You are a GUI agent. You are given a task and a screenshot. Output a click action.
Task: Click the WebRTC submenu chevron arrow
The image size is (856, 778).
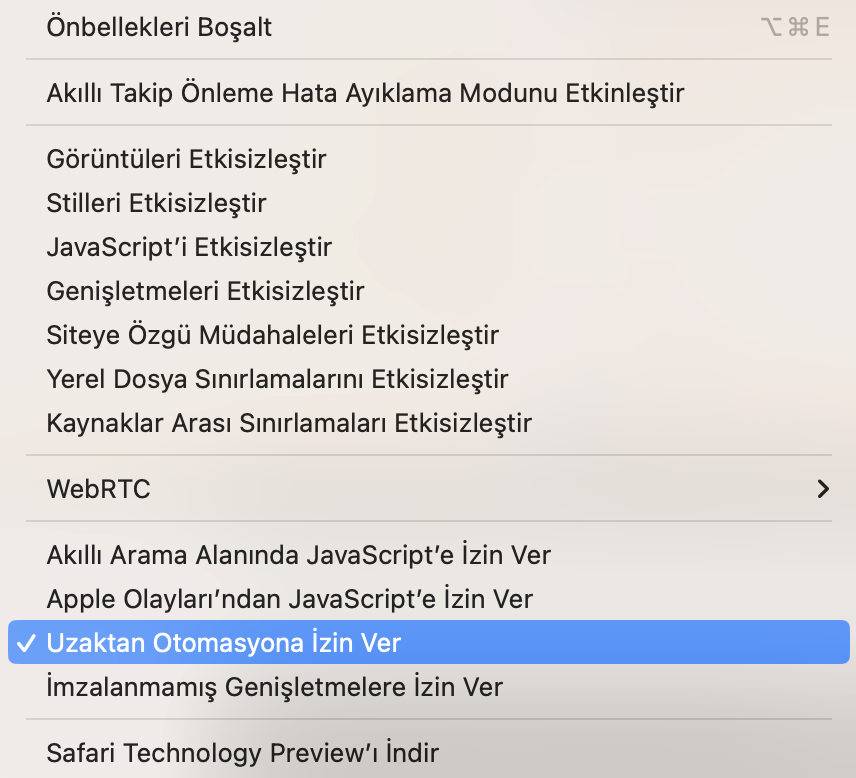822,489
